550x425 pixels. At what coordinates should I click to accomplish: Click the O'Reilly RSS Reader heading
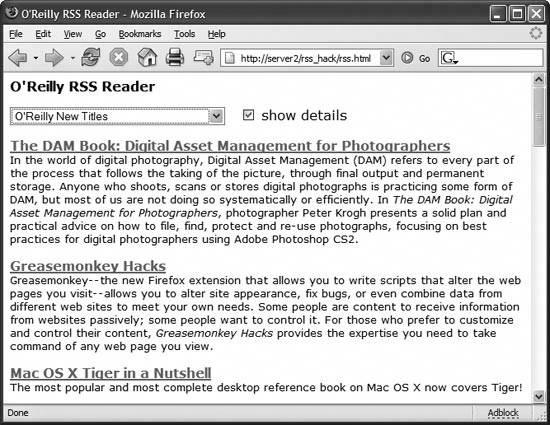click(82, 87)
